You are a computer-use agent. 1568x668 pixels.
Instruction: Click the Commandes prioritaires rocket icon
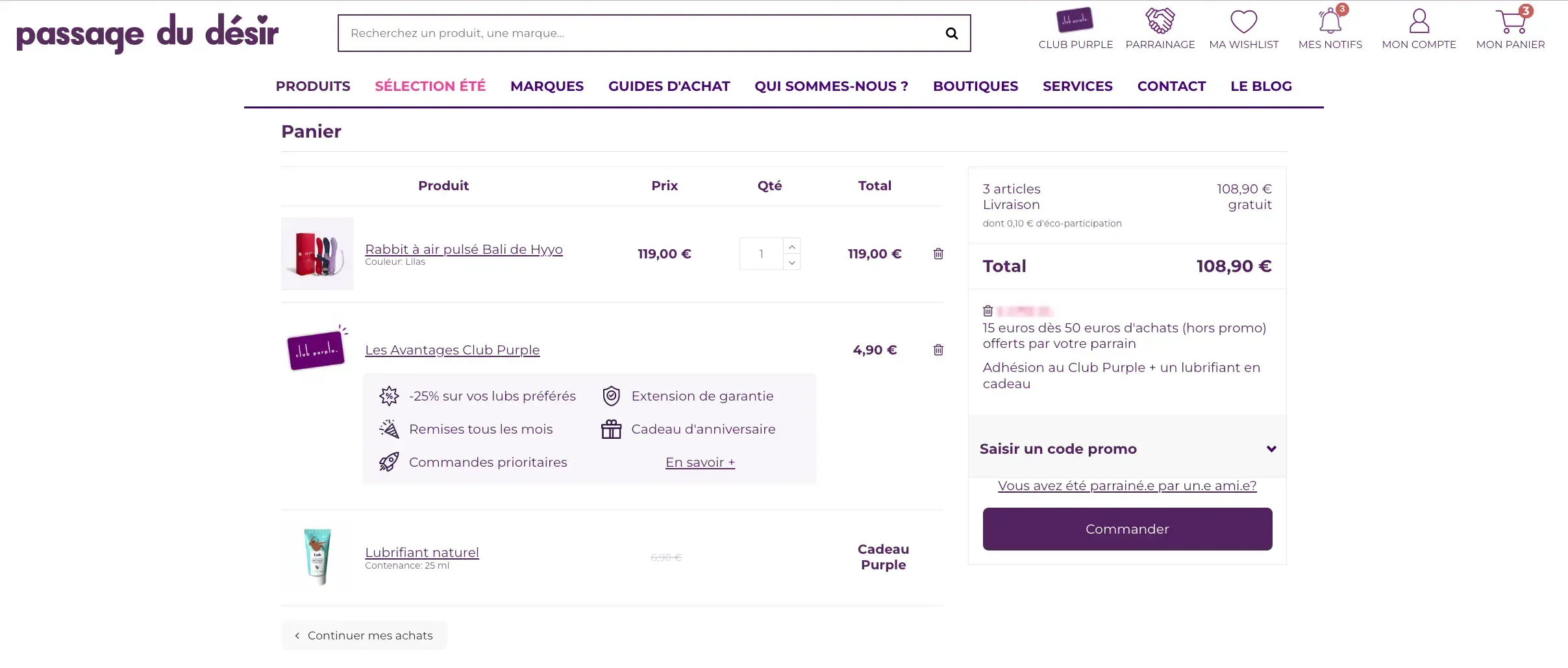389,462
